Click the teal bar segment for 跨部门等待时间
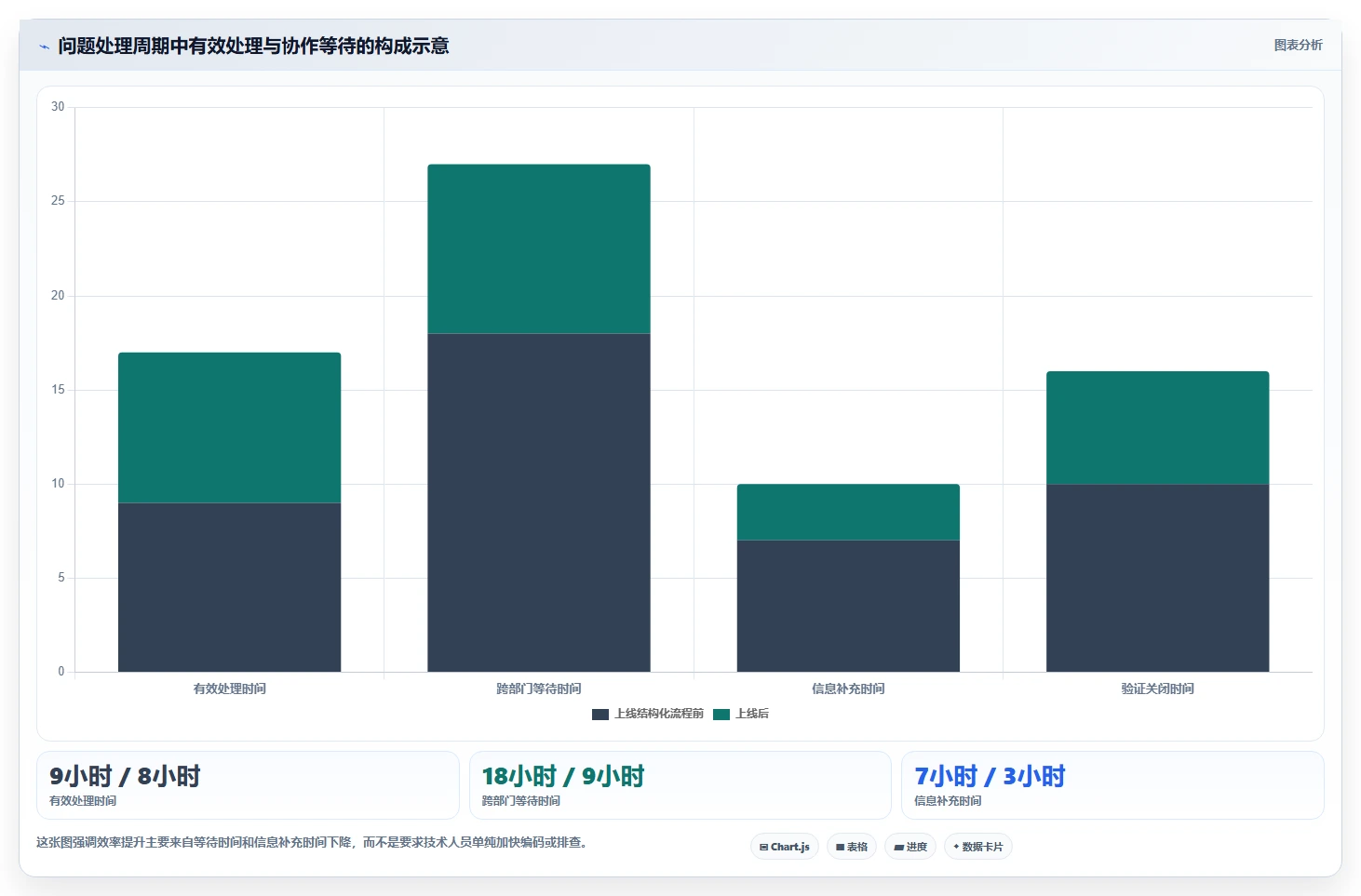The width and height of the screenshot is (1361, 896). (x=539, y=249)
